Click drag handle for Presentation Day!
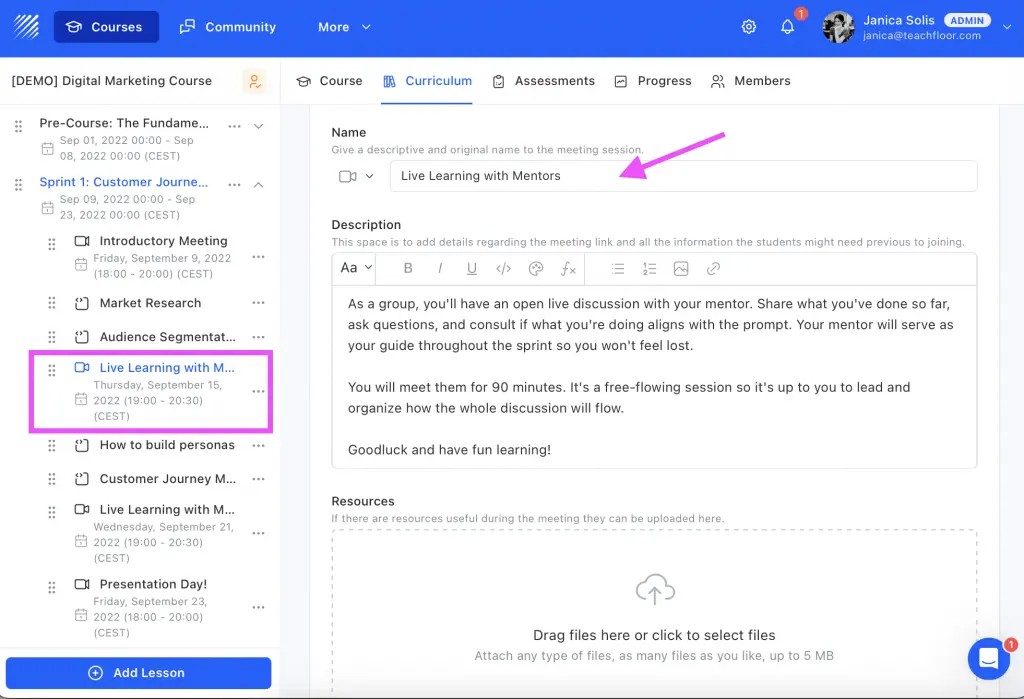The image size is (1024, 699). (52, 587)
